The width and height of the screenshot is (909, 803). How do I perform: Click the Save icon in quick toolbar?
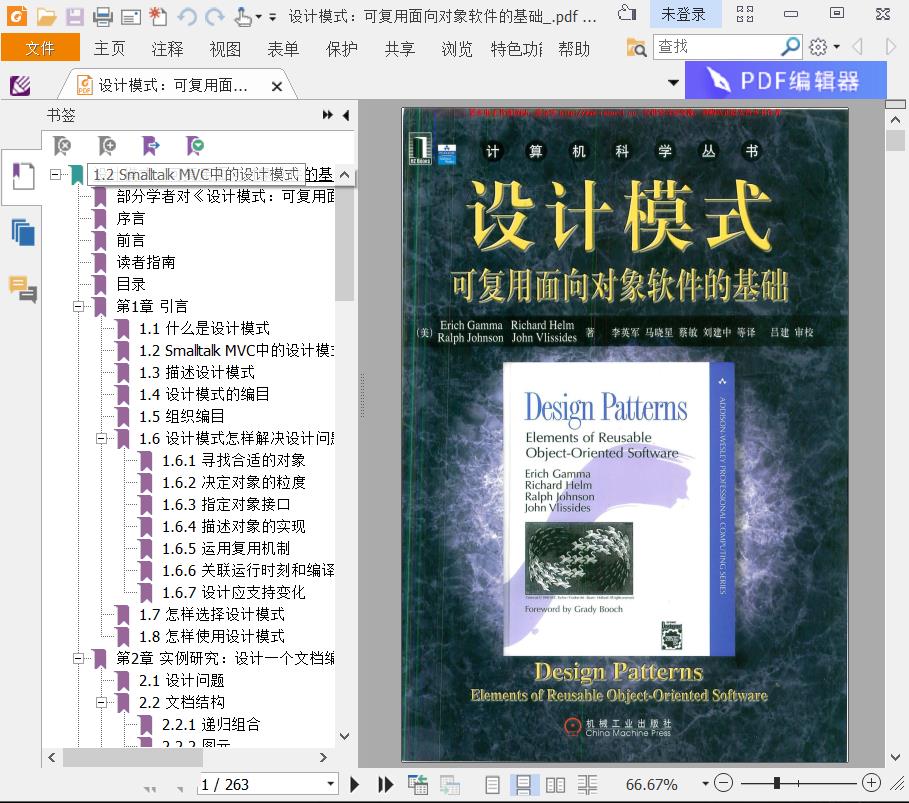click(74, 16)
